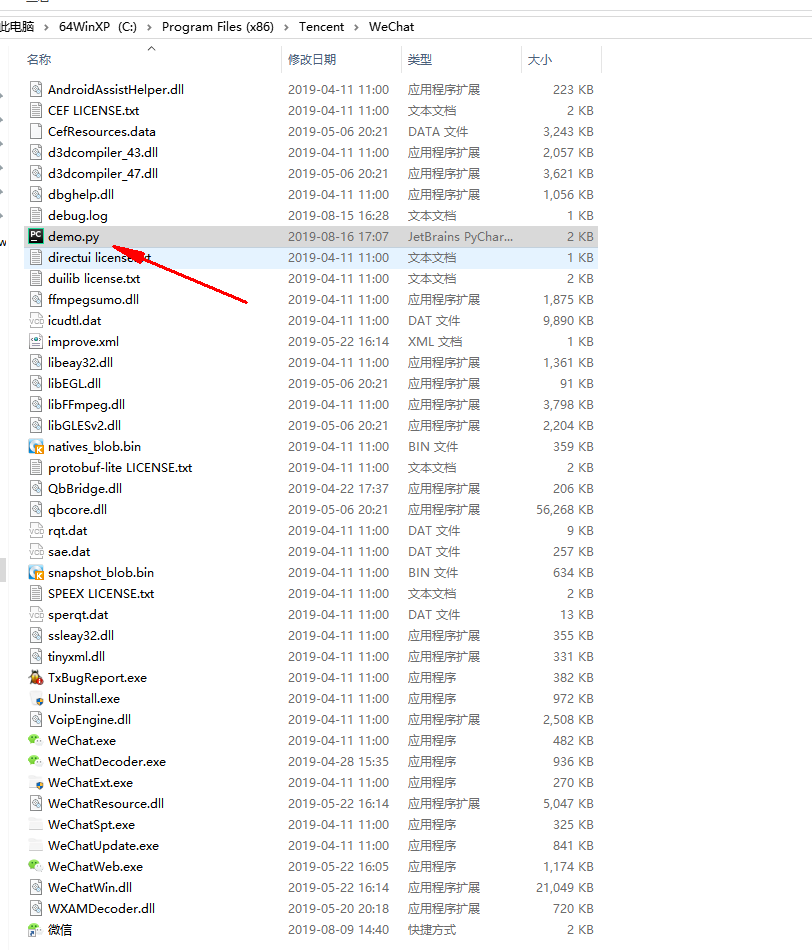
Task: Click the rqt.dat file icon
Action: pos(36,531)
